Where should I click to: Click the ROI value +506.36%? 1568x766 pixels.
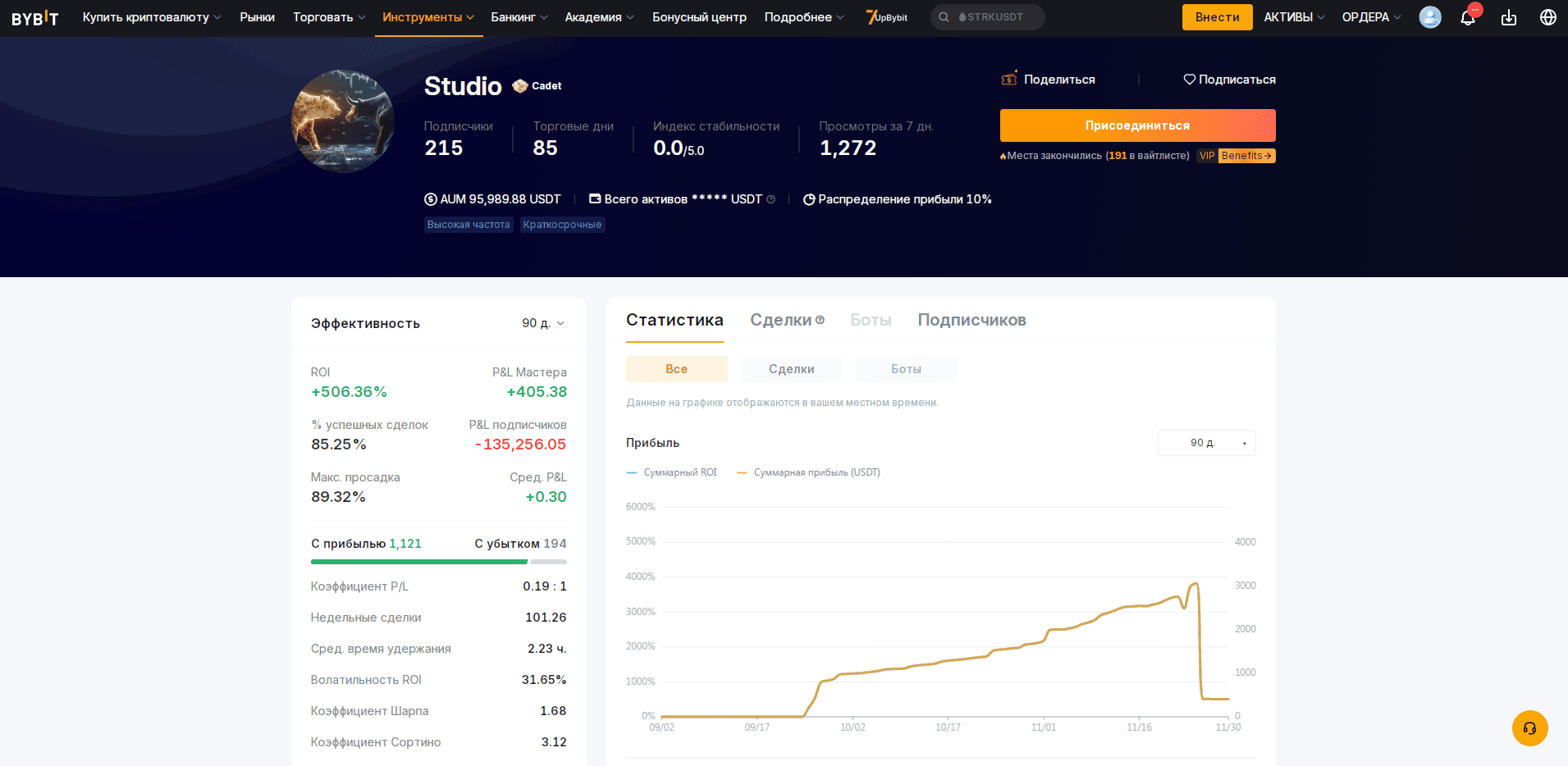[349, 392]
